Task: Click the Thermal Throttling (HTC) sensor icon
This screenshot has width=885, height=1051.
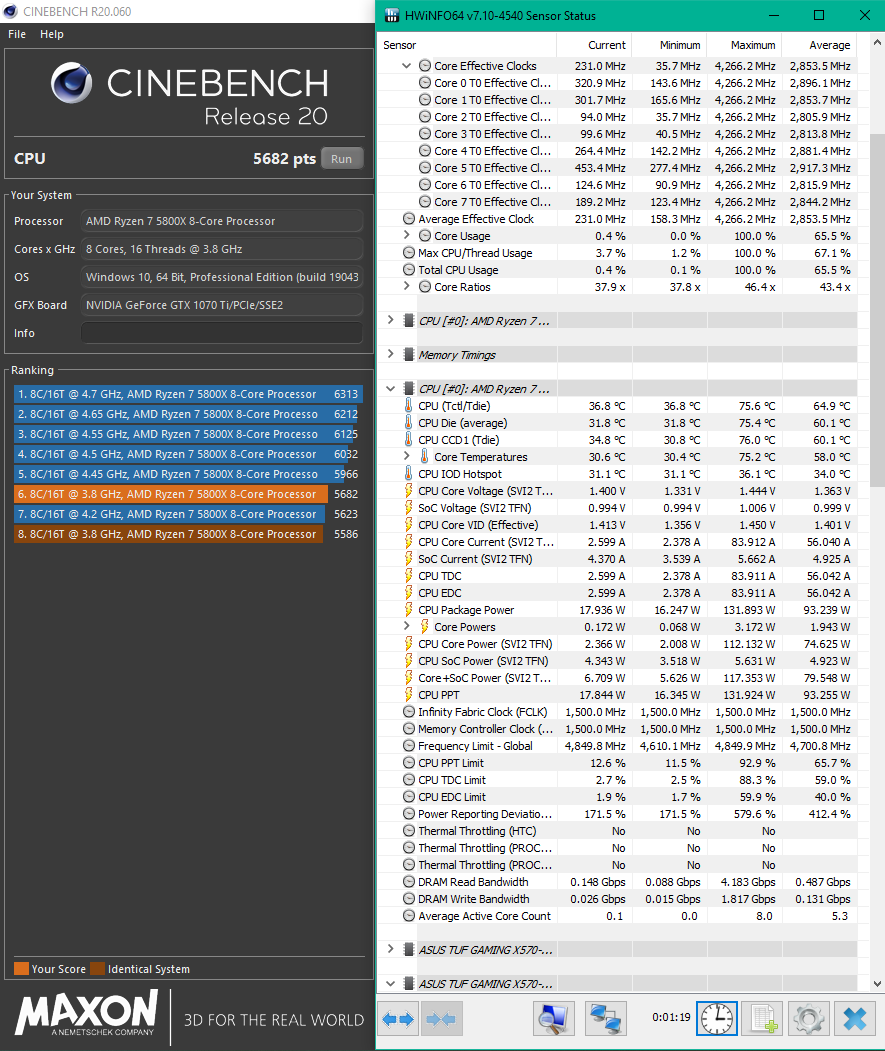Action: (x=408, y=830)
